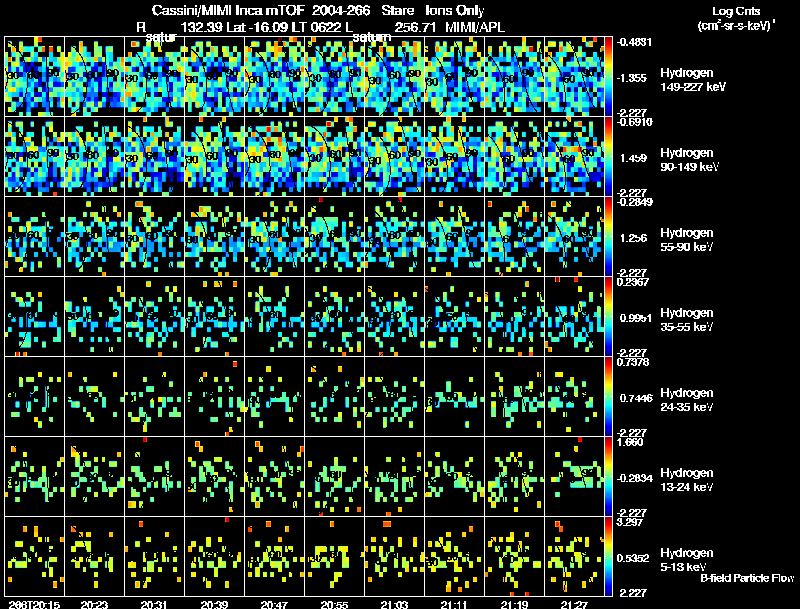
Task: Click the 21:11 time axis label
Action: [x=454, y=604]
